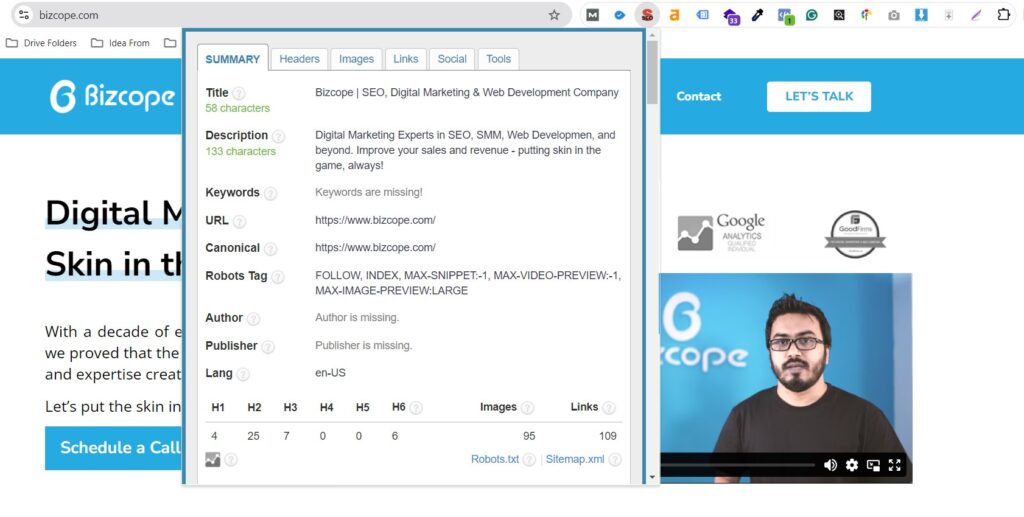
Task: Click the video progress bar
Action: (738, 465)
